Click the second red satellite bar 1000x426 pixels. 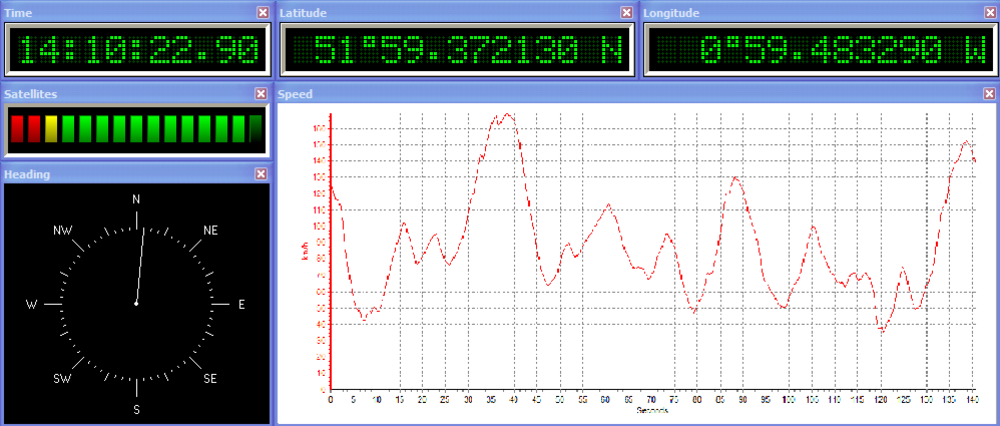34,129
